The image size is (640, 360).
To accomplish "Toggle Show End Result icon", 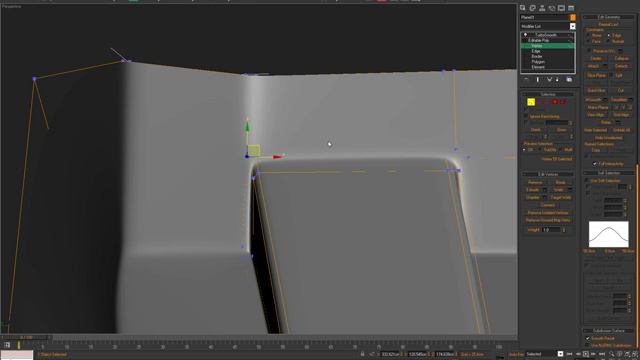I will tap(538, 79).
